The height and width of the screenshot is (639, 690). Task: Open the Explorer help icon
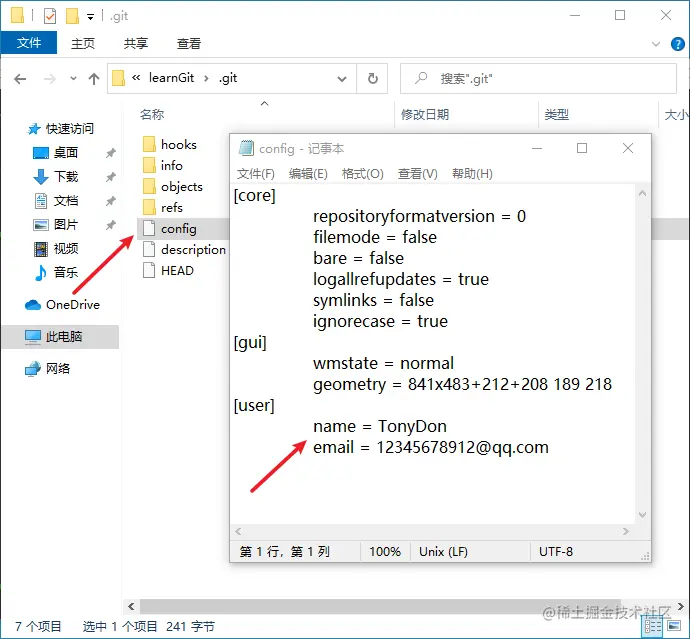click(677, 44)
